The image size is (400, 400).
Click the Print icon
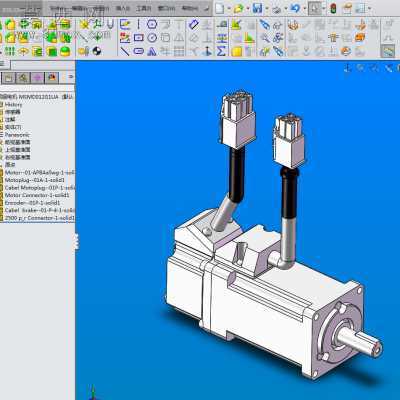pos(277,9)
